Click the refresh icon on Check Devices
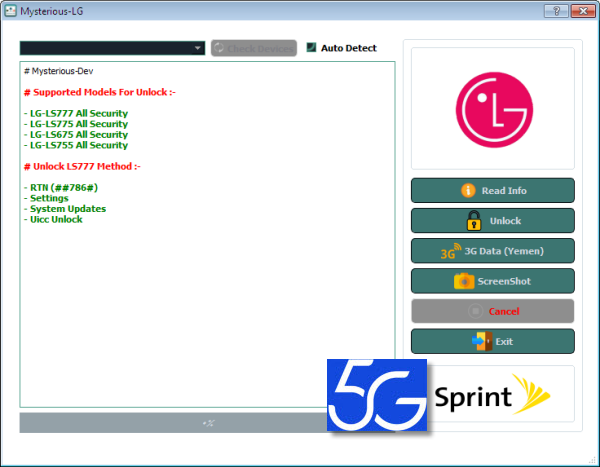The image size is (600, 467). [x=219, y=48]
